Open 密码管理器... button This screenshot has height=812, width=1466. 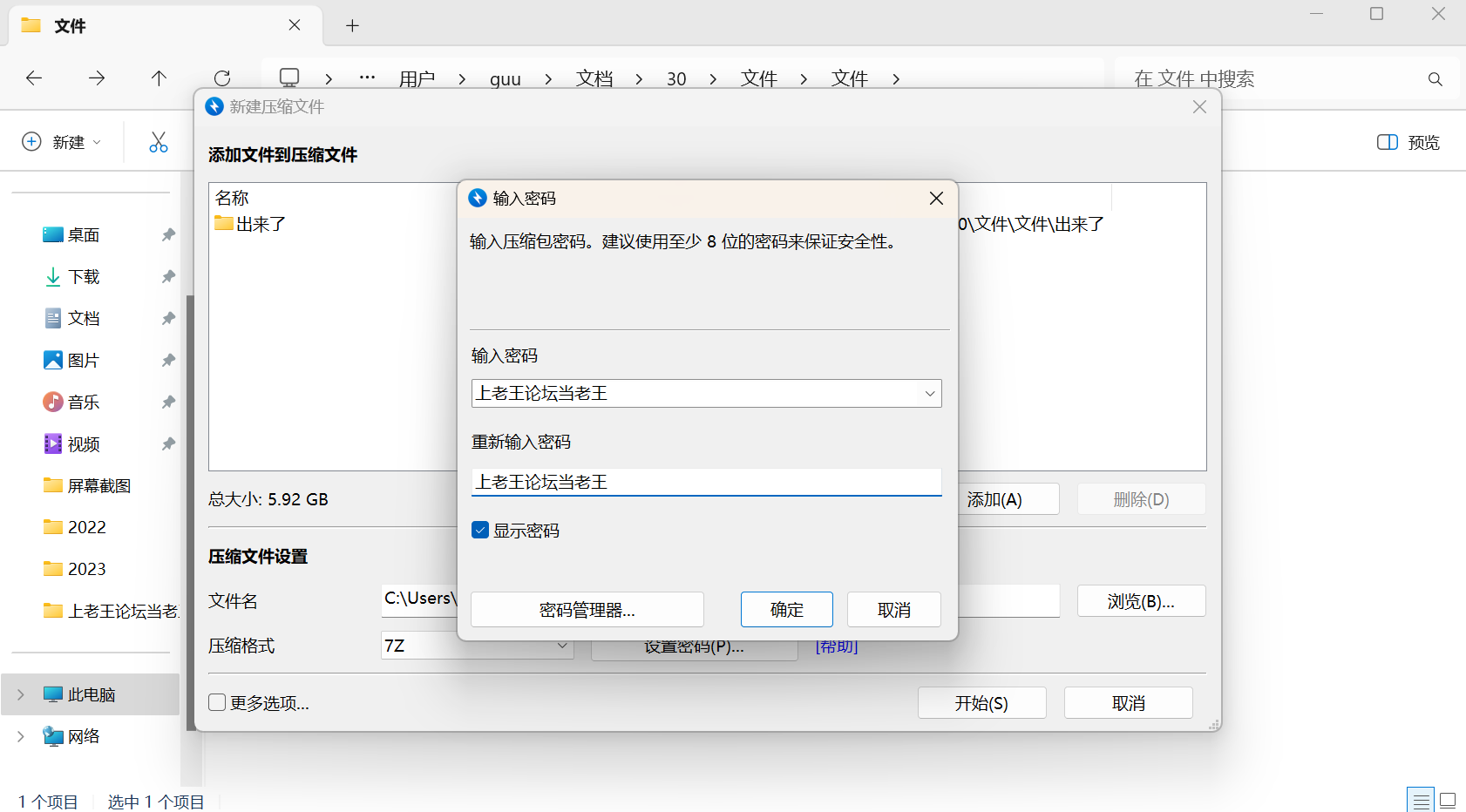click(x=587, y=610)
